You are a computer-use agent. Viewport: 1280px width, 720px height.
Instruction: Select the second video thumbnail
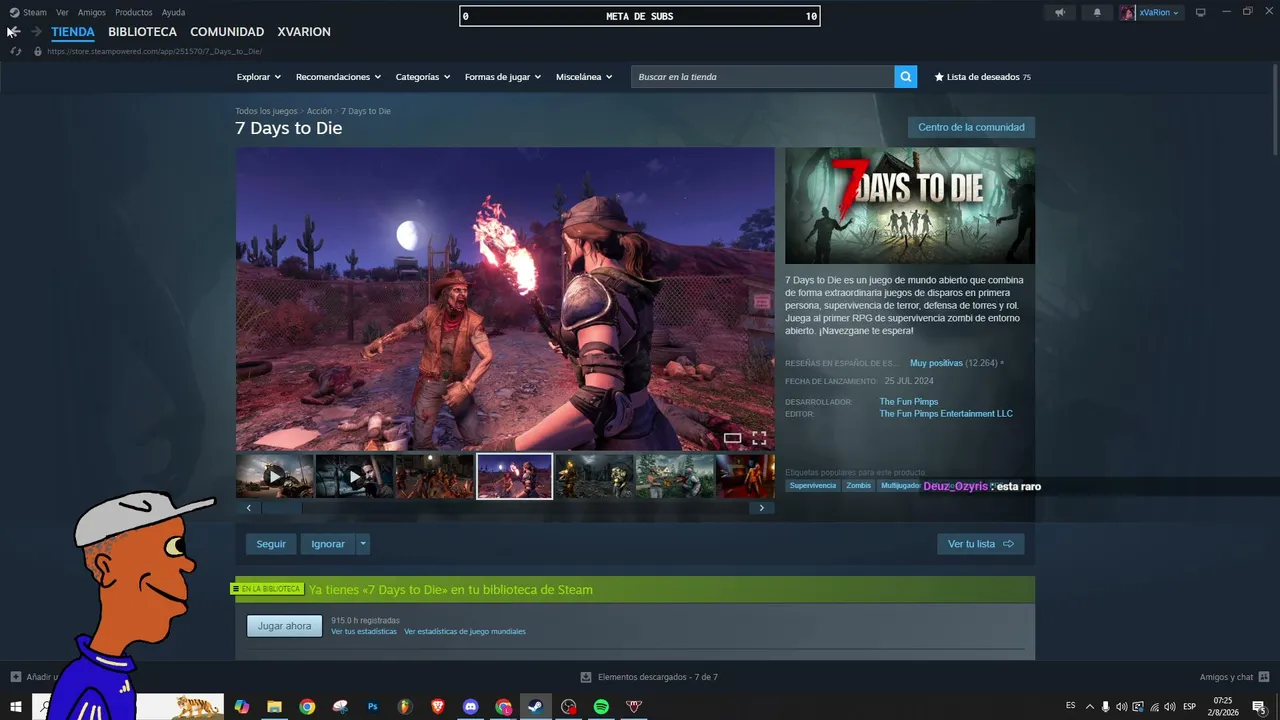(355, 476)
